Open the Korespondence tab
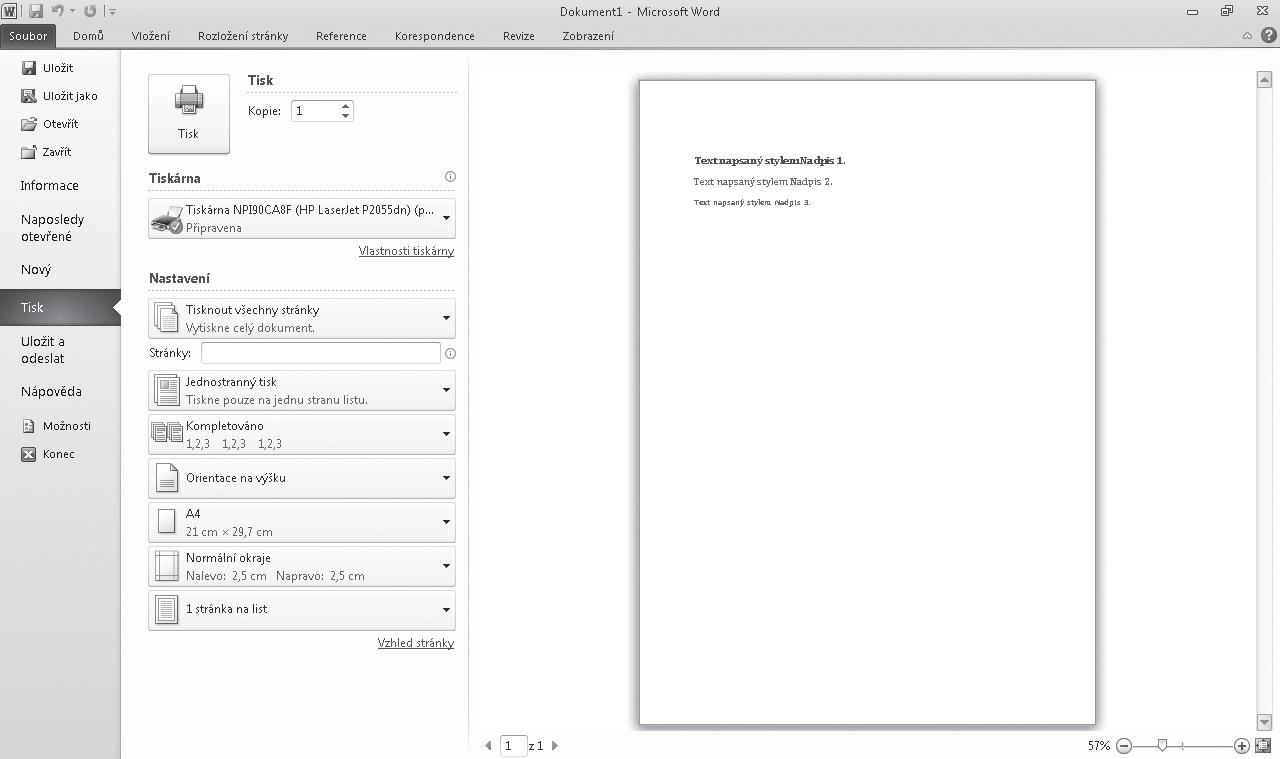The height and width of the screenshot is (759, 1280). tap(435, 36)
